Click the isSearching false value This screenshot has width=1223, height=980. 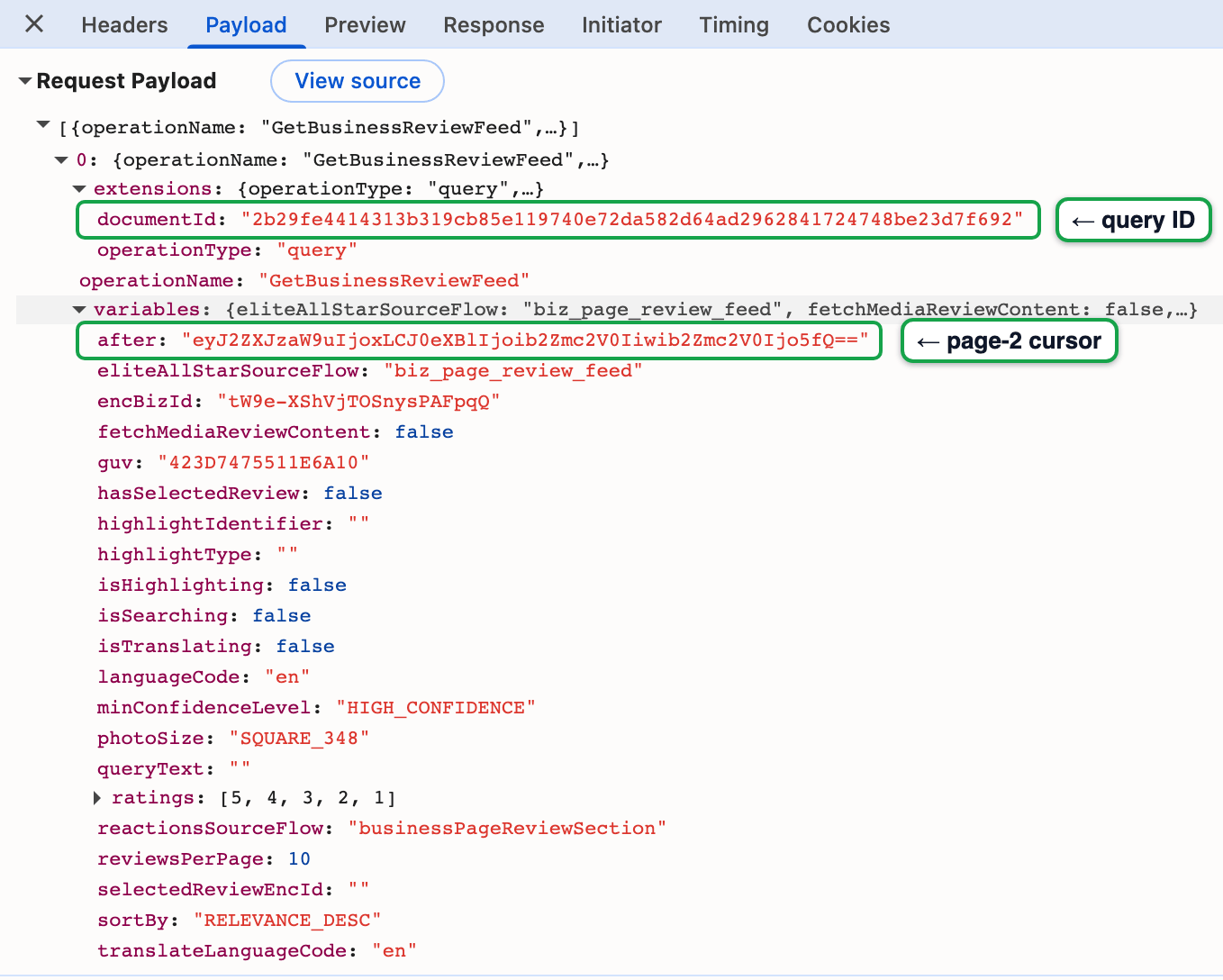(x=282, y=616)
